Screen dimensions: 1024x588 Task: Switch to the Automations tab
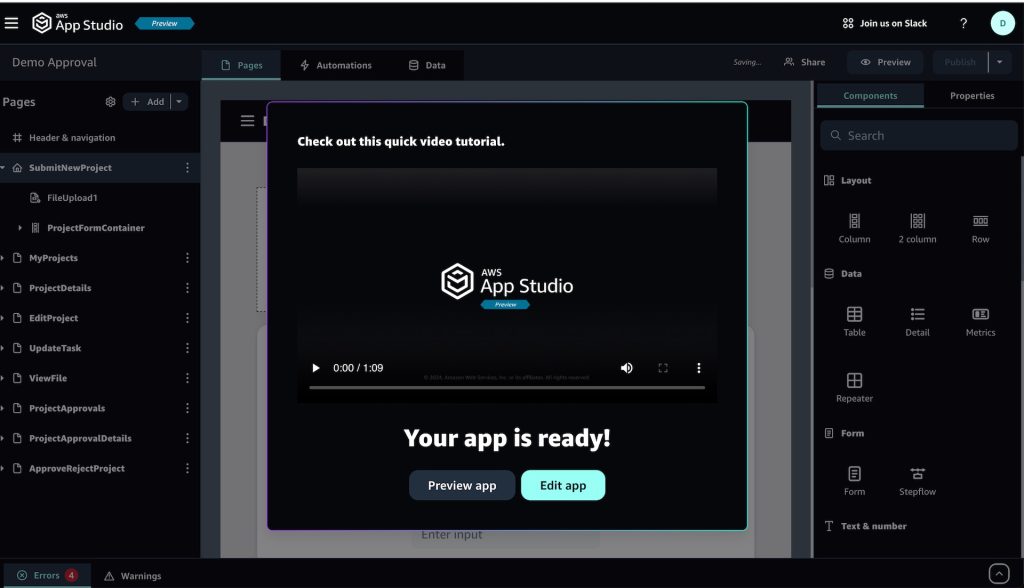coord(335,65)
